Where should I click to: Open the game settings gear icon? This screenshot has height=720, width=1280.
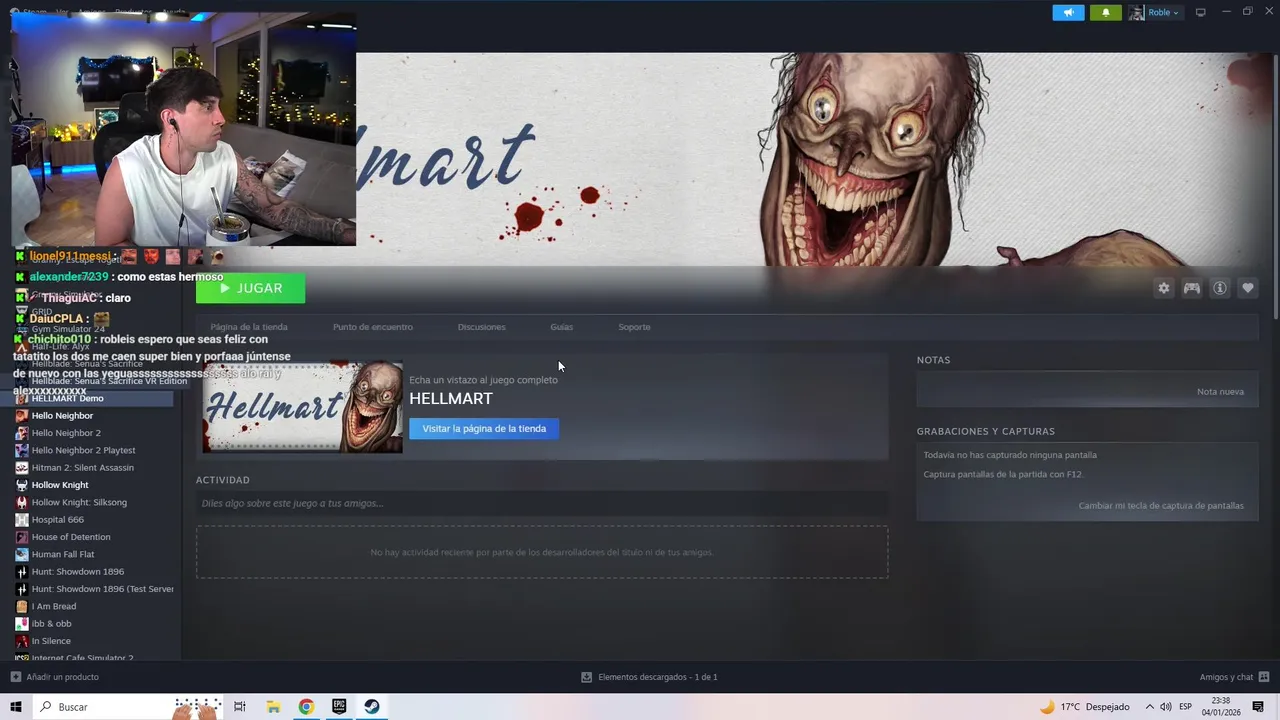[x=1163, y=288]
